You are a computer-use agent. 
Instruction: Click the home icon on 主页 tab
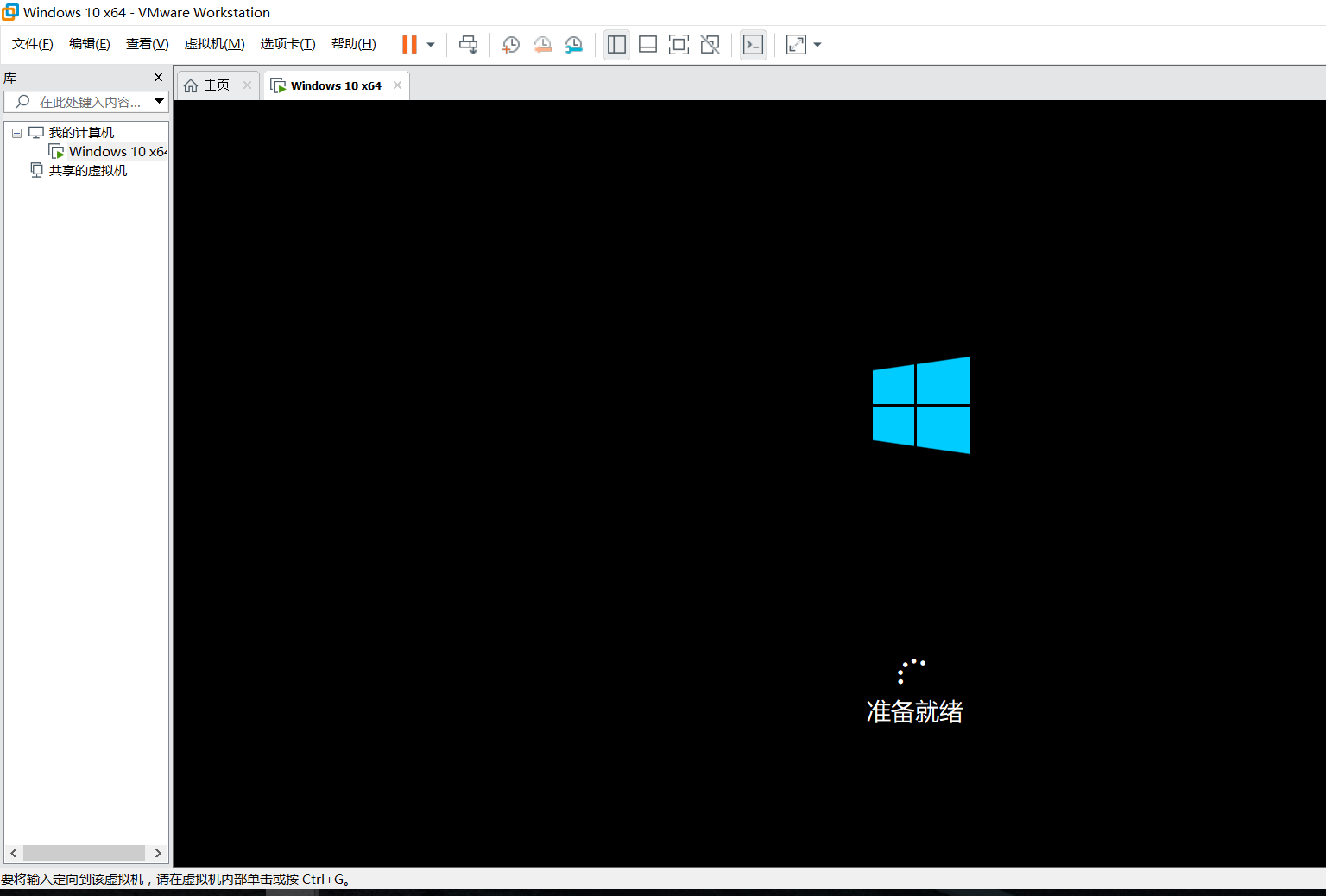pyautogui.click(x=191, y=85)
